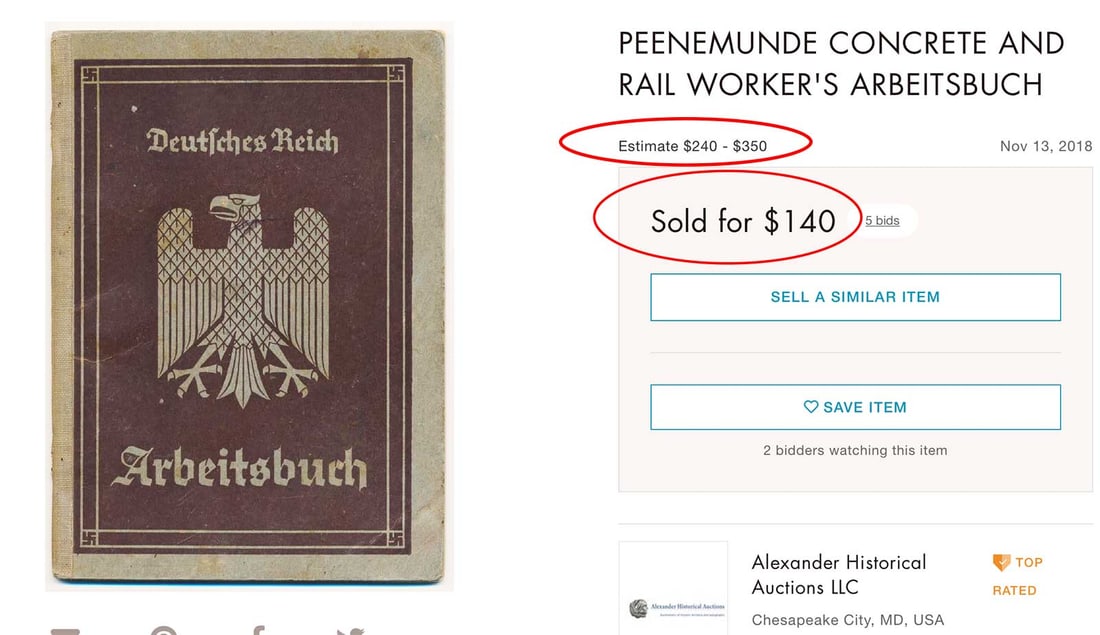Click the Nov 13, 2018 sale date
Image resolution: width=1100 pixels, height=635 pixels.
coord(1046,146)
